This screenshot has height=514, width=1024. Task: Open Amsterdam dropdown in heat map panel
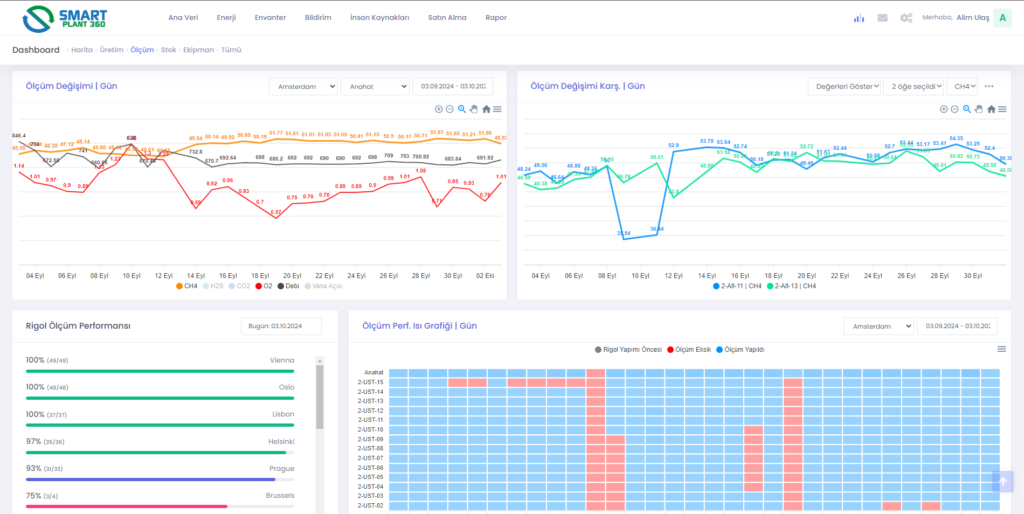click(878, 326)
